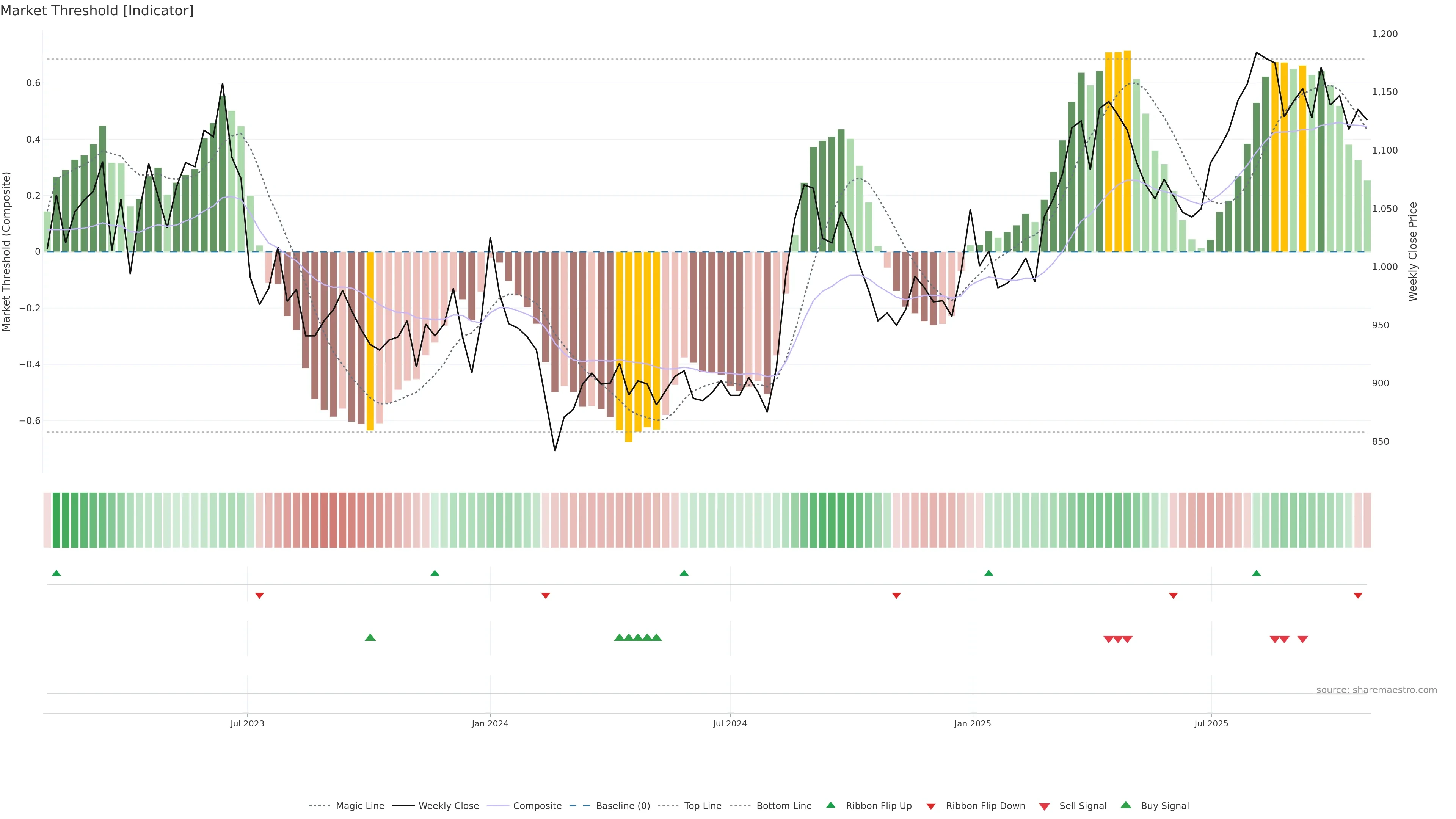
Task: Open the source: sharemaestro.com text
Action: (x=1376, y=690)
